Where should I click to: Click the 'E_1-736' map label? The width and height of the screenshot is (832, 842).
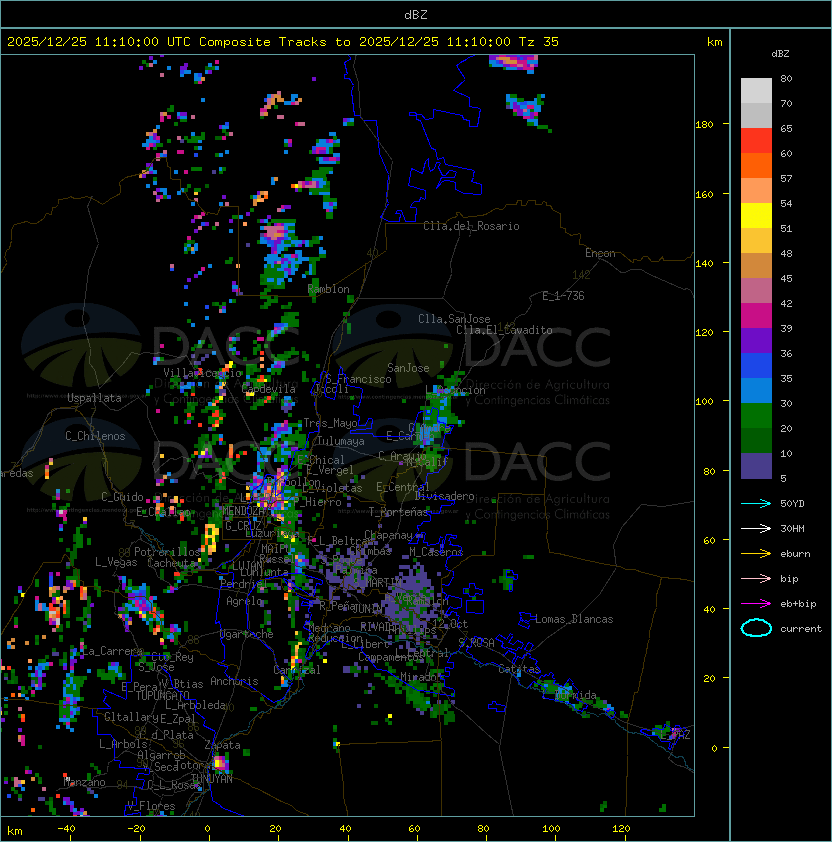(x=563, y=296)
